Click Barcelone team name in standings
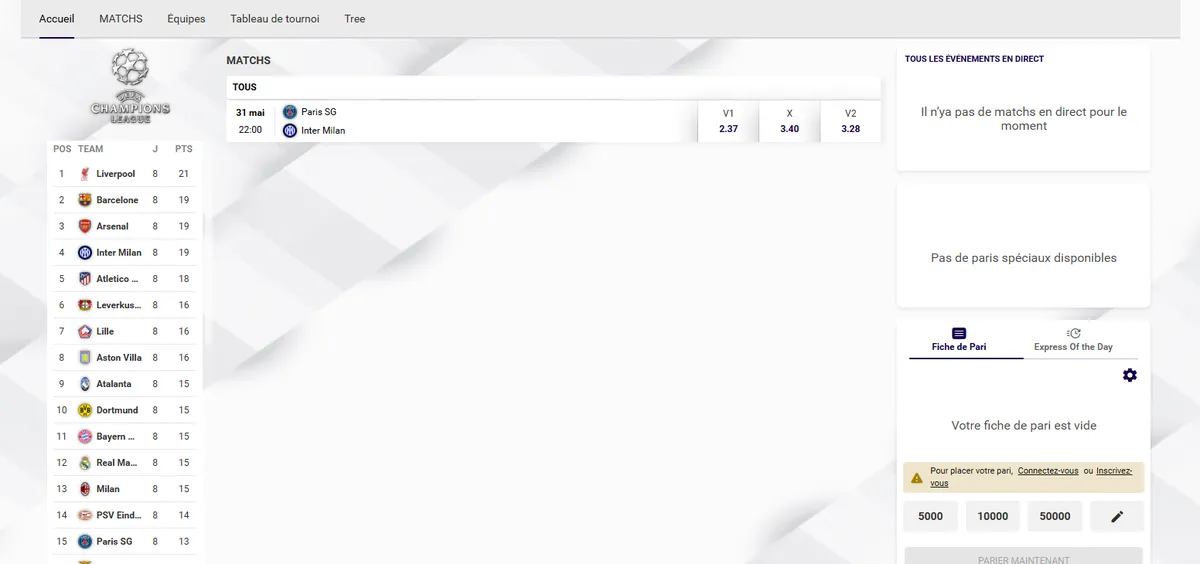This screenshot has height=564, width=1200. click(118, 200)
